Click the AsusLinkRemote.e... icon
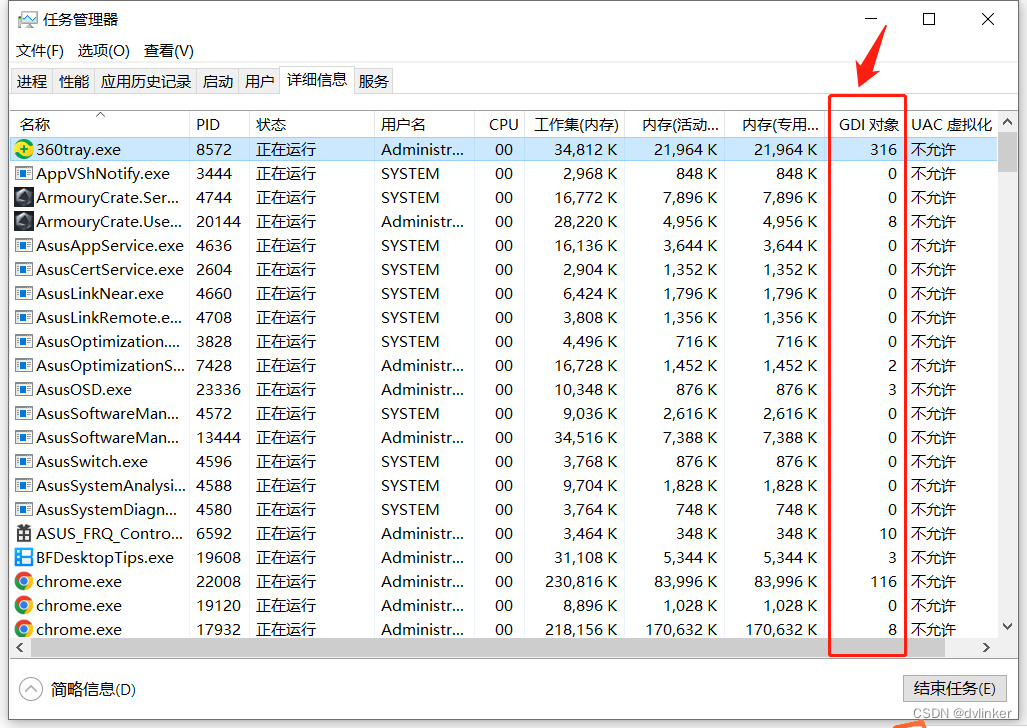 [24, 317]
